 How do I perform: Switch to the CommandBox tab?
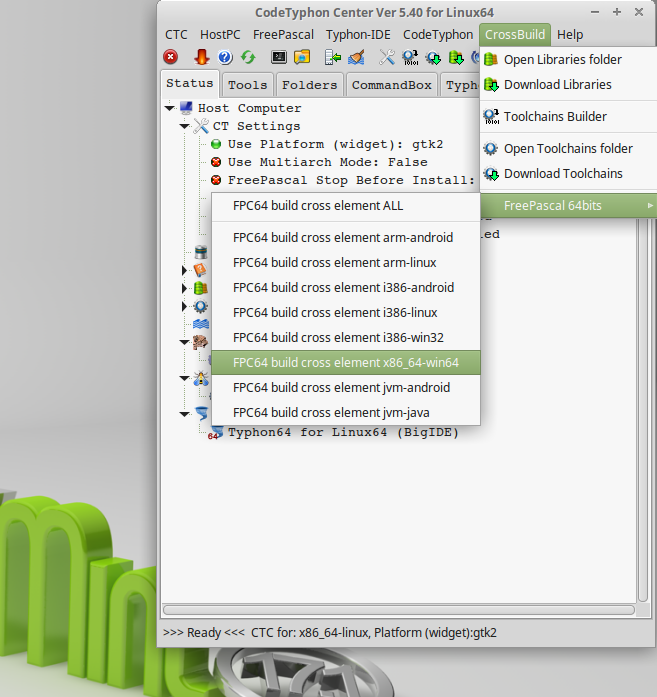[x=392, y=85]
